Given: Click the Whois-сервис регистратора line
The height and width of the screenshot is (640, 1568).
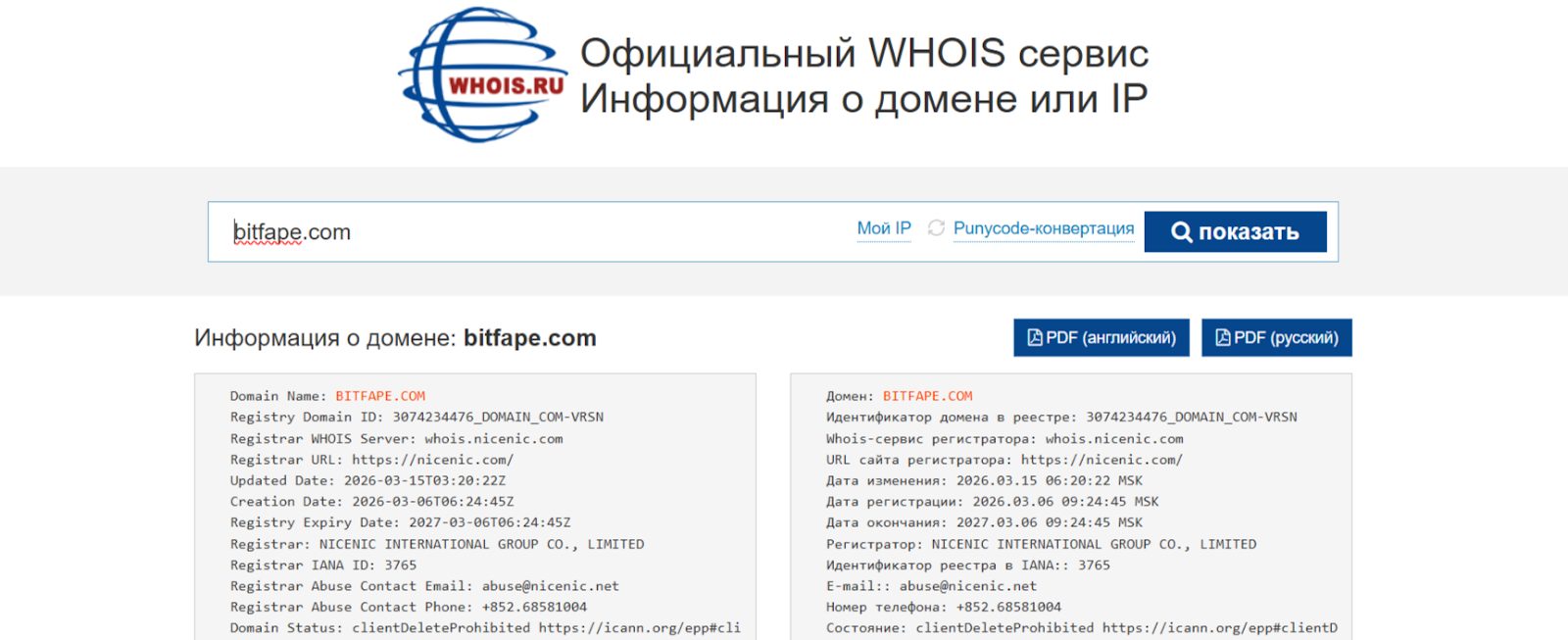Looking at the screenshot, I should tap(1004, 439).
